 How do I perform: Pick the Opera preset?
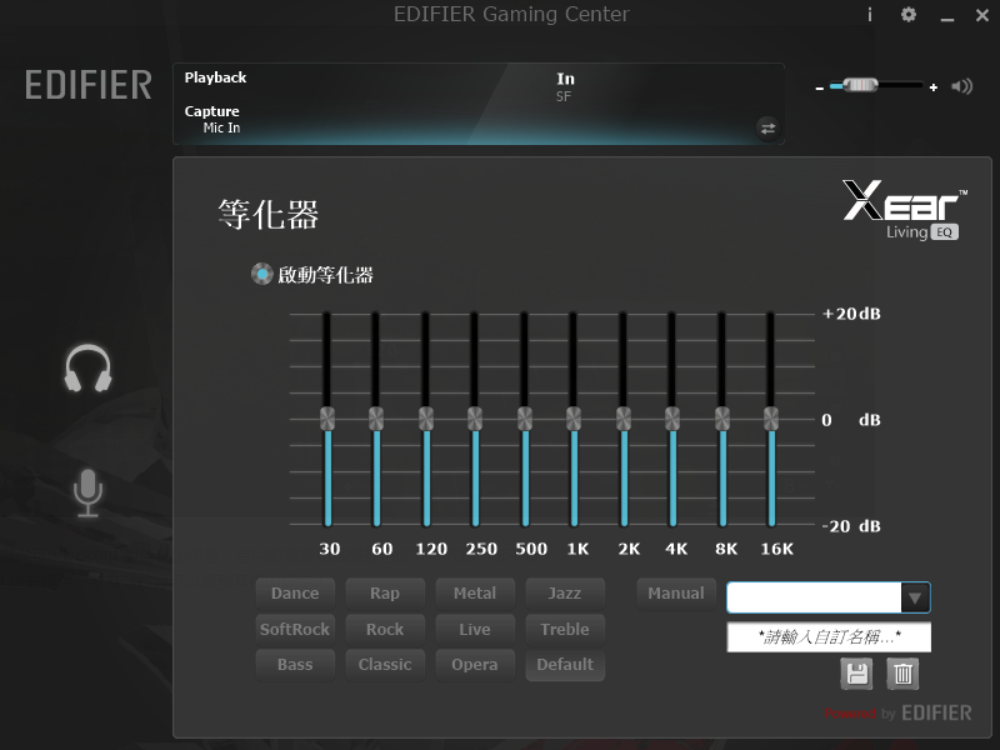[x=475, y=665]
